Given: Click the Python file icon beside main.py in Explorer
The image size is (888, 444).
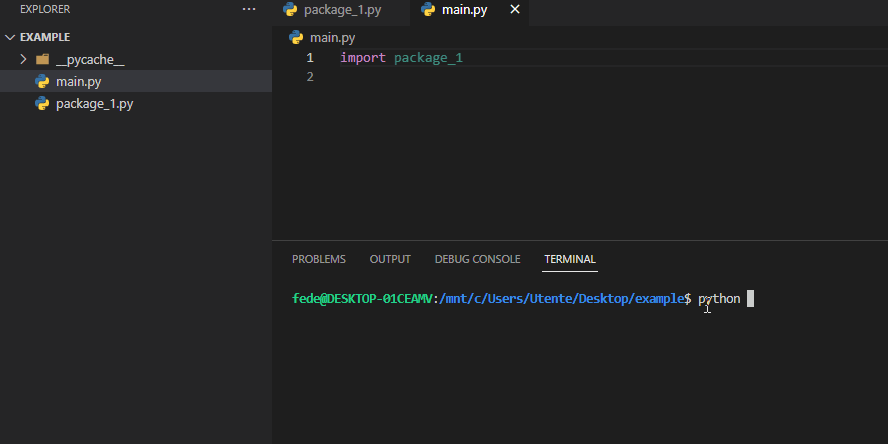Looking at the screenshot, I should tap(42, 82).
